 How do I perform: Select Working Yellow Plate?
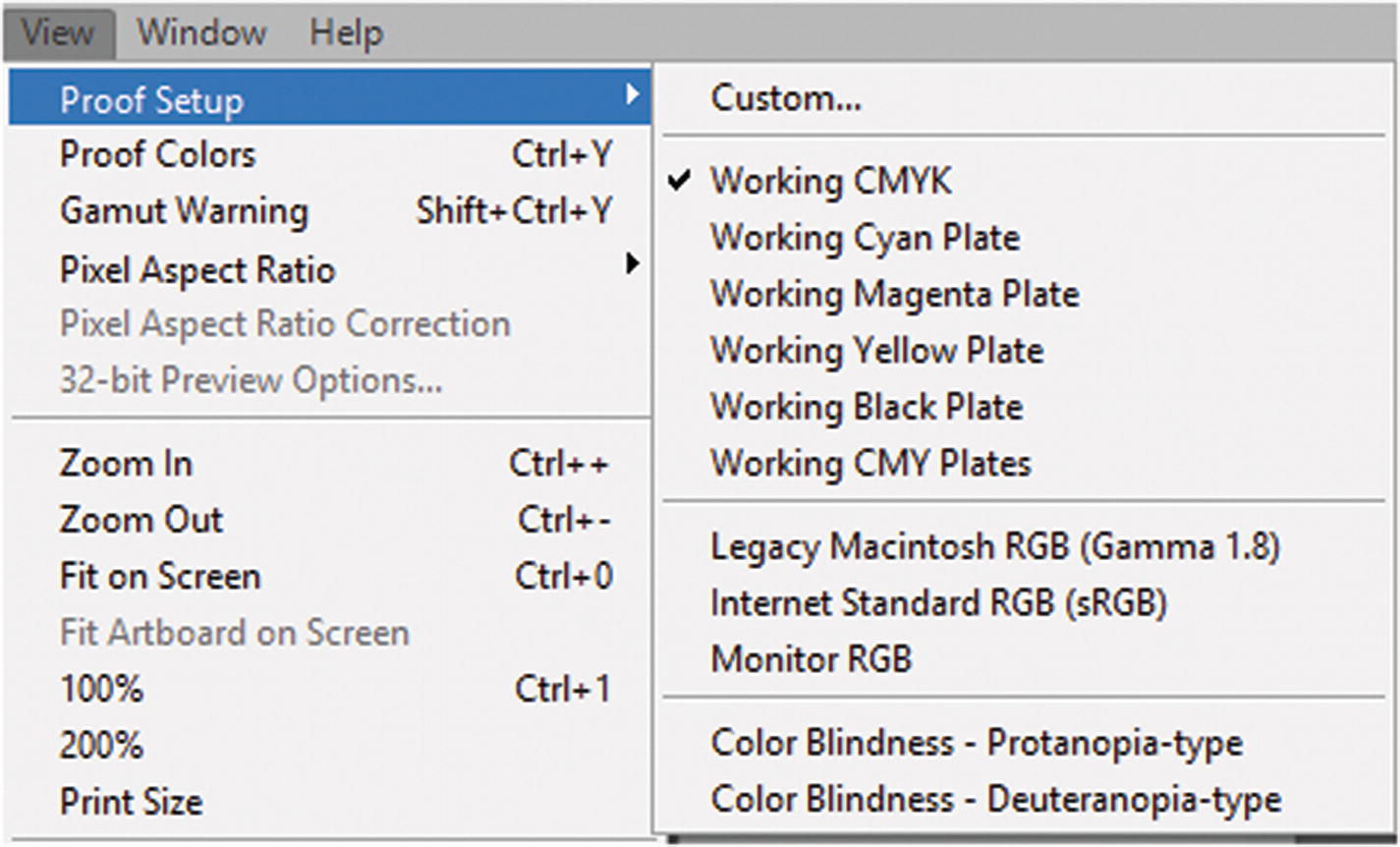[x=876, y=351]
